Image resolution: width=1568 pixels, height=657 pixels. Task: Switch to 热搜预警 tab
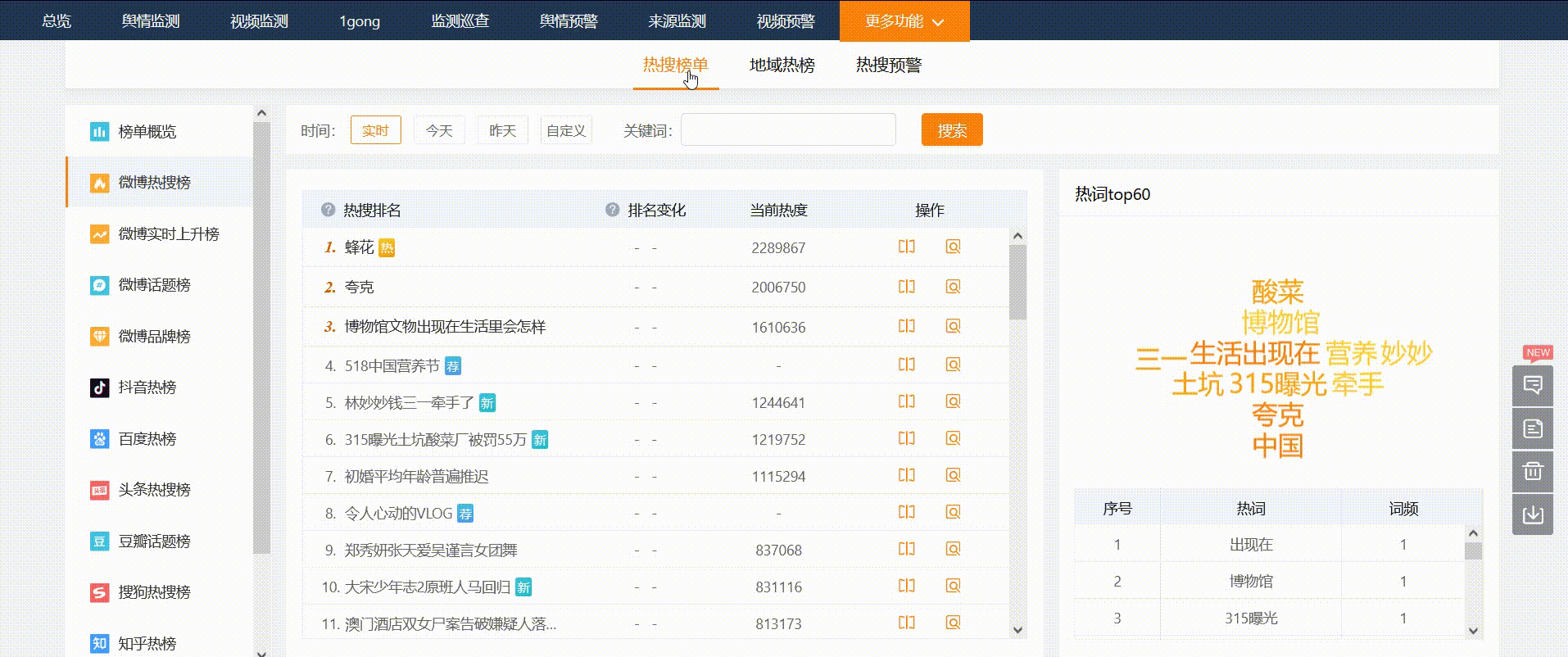point(889,66)
